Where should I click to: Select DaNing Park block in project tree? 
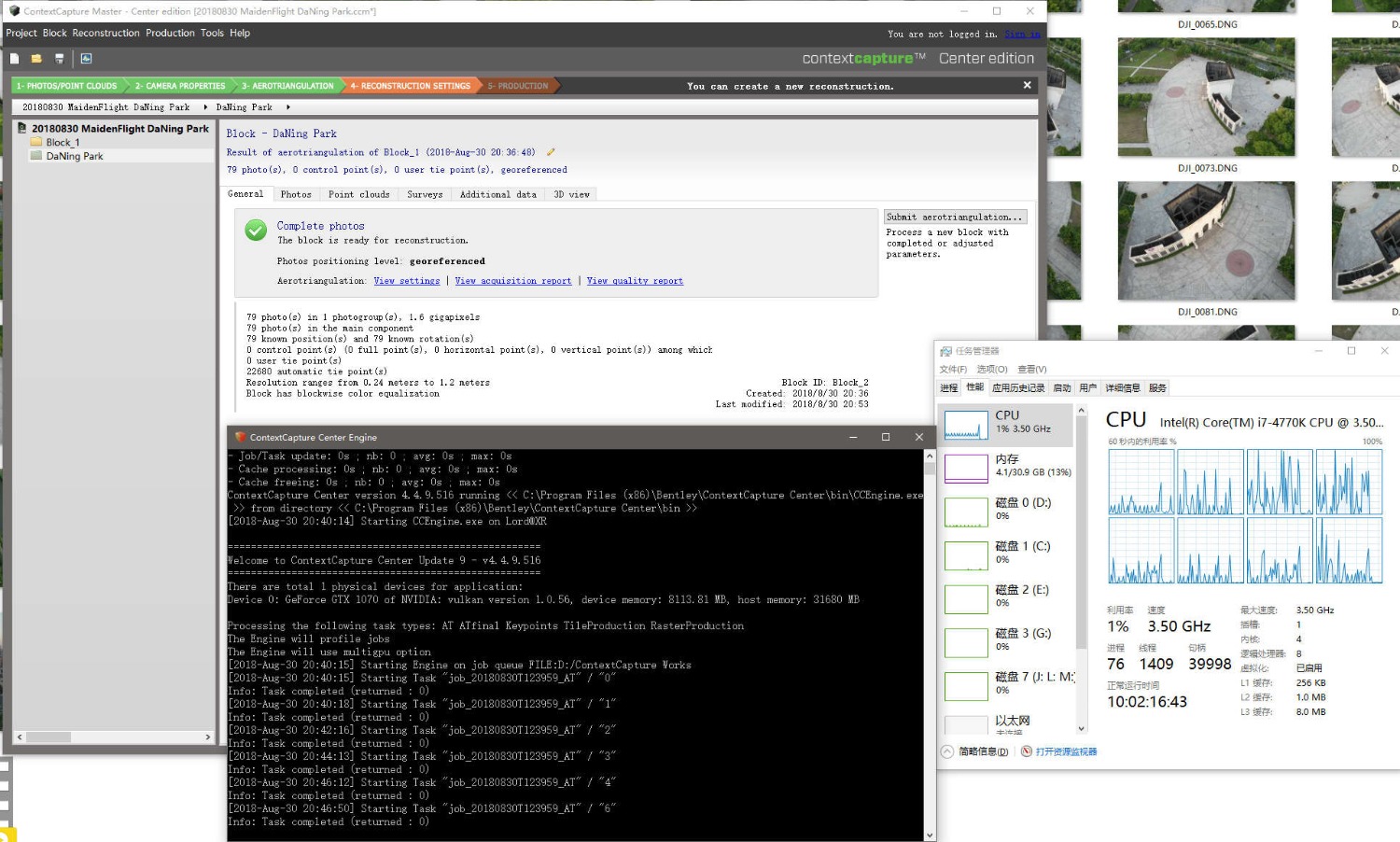coord(75,157)
